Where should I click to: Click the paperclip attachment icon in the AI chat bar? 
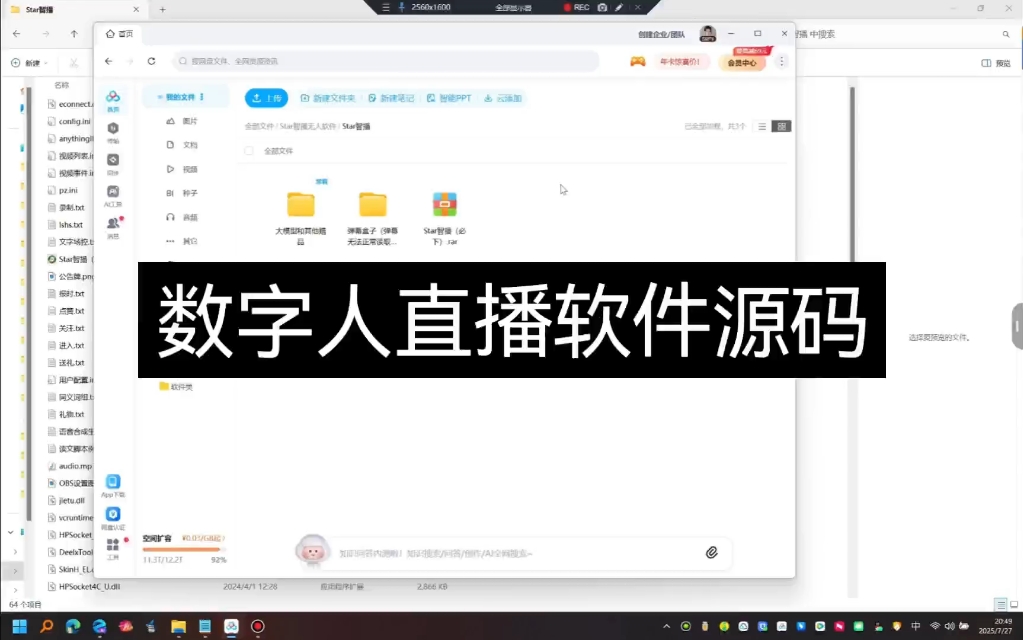tap(712, 552)
